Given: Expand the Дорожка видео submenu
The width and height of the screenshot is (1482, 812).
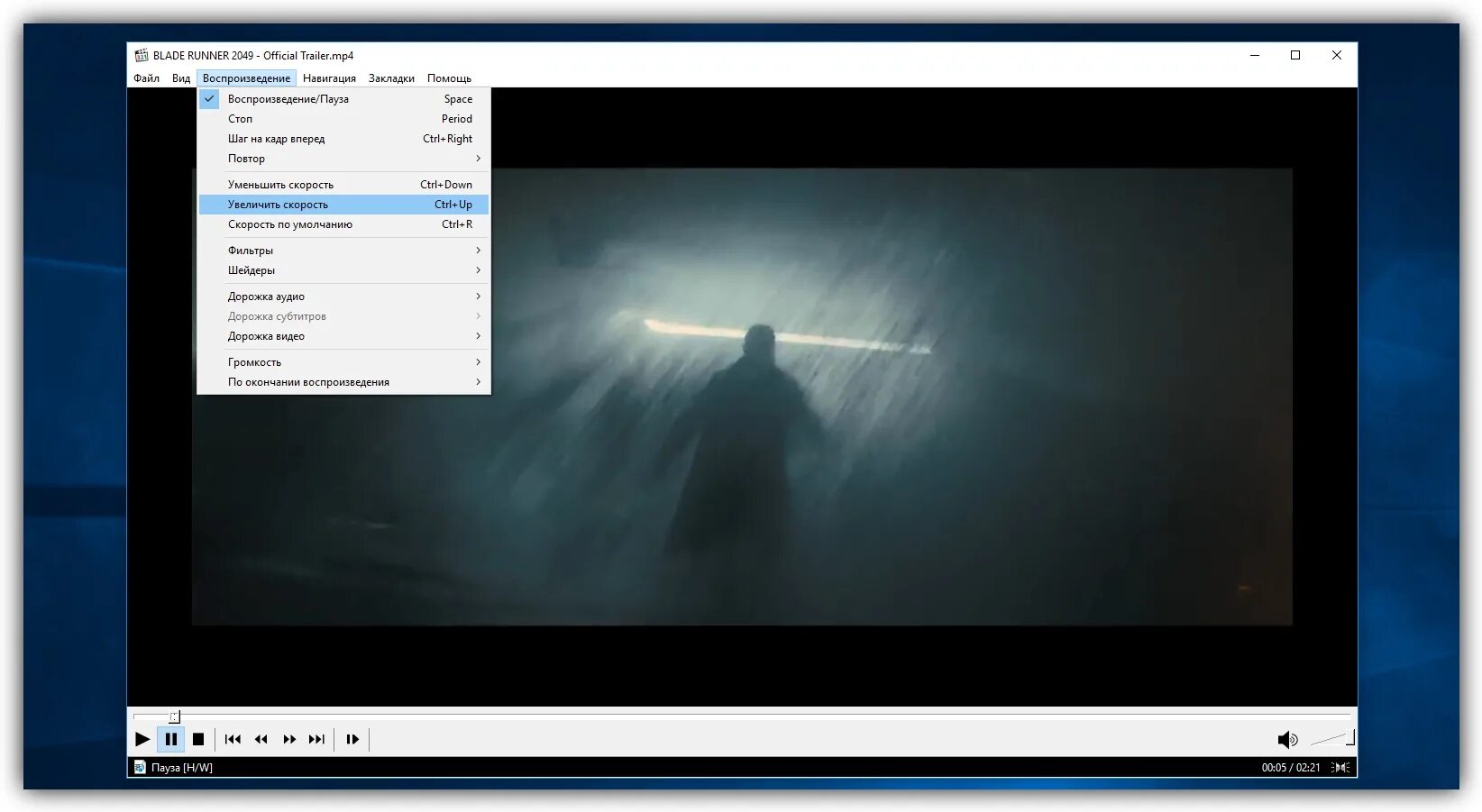Looking at the screenshot, I should pyautogui.click(x=343, y=336).
